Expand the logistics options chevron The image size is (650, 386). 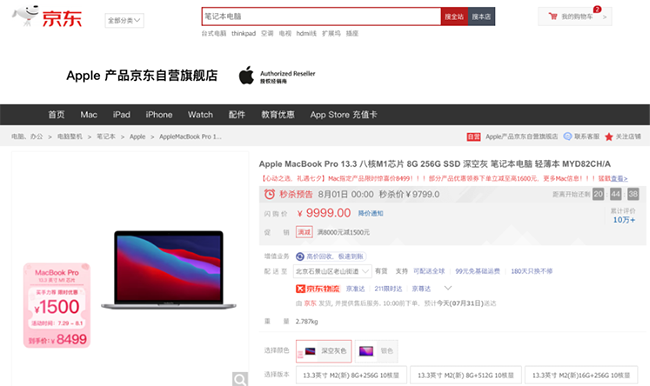pos(448,288)
